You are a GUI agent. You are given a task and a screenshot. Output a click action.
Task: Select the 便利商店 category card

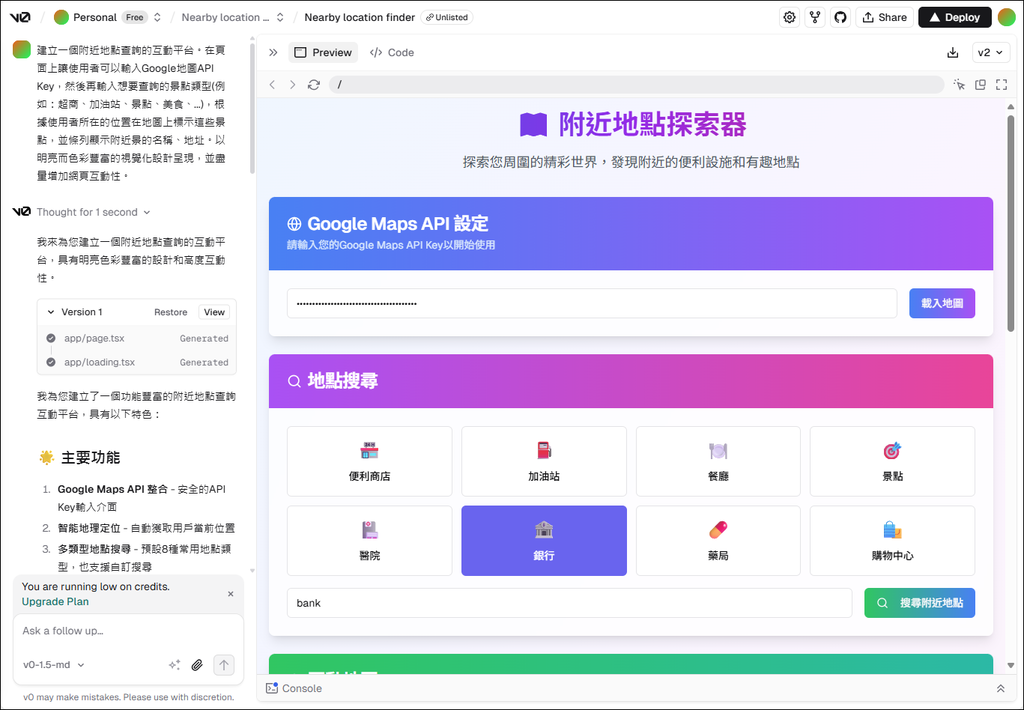click(x=370, y=461)
